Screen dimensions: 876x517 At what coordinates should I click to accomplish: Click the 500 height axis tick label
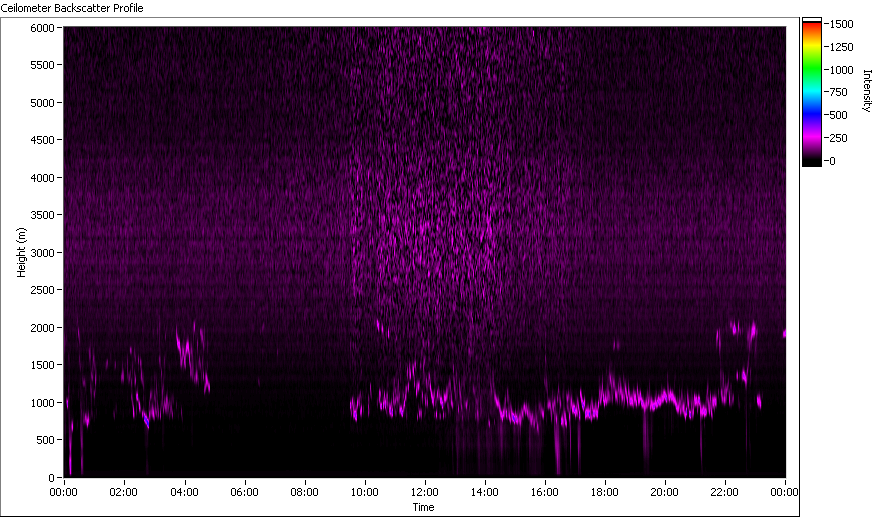[x=45, y=440]
